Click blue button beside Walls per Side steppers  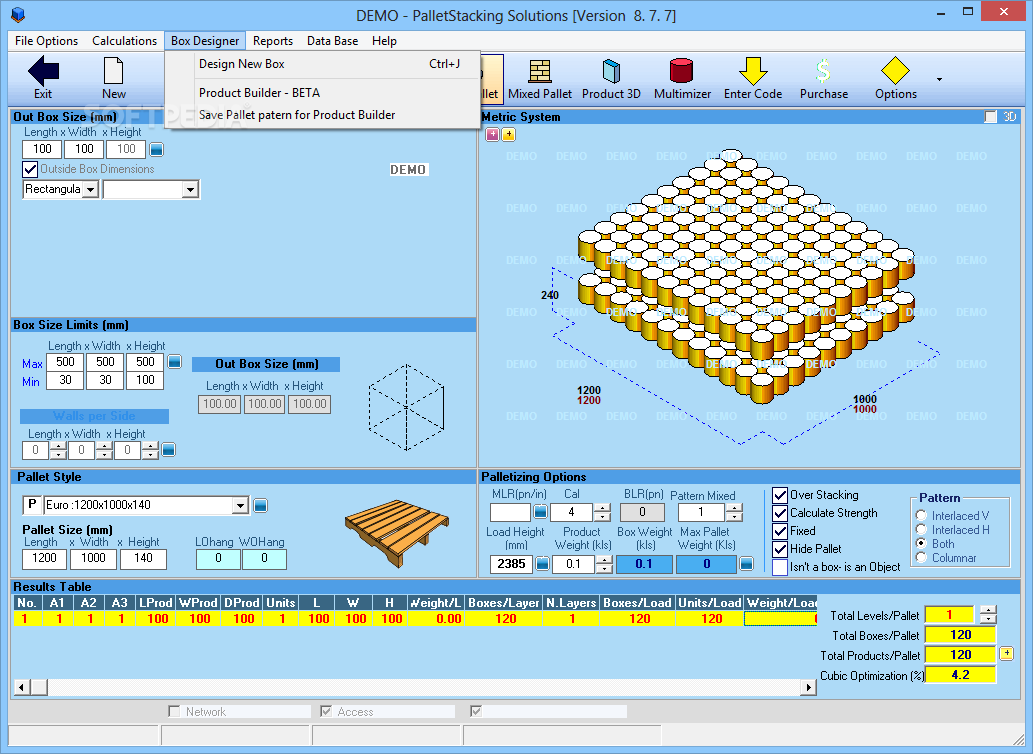point(169,450)
